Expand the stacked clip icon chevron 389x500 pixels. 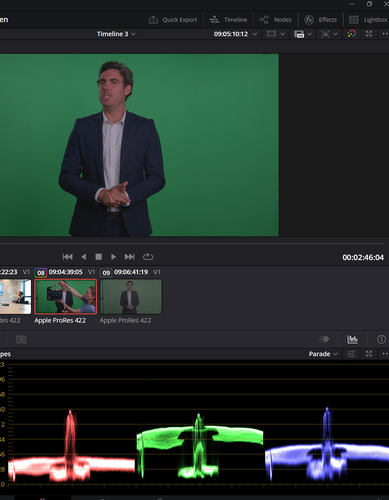310,34
